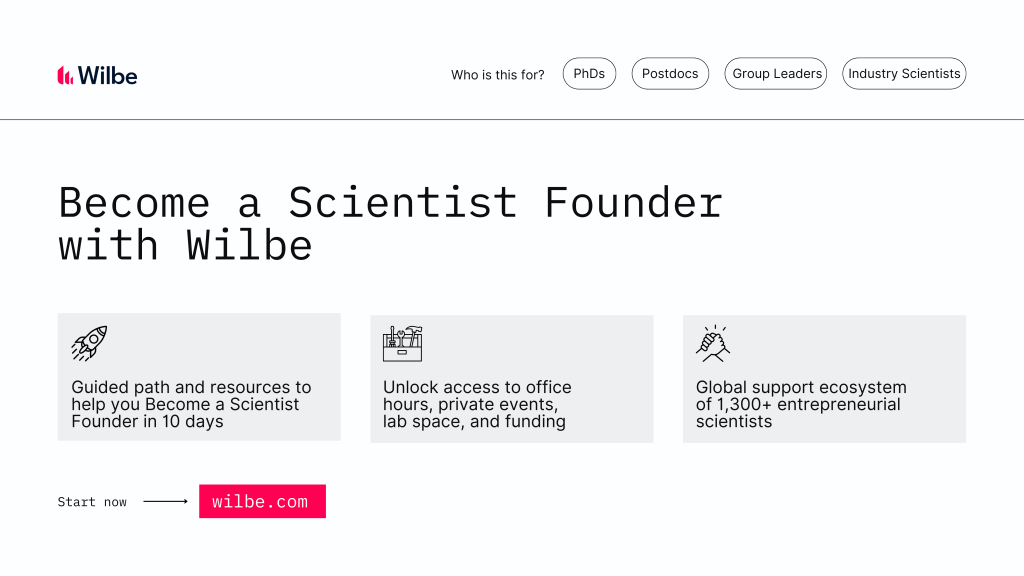Click the Wilbe wordmark text

coord(108,76)
